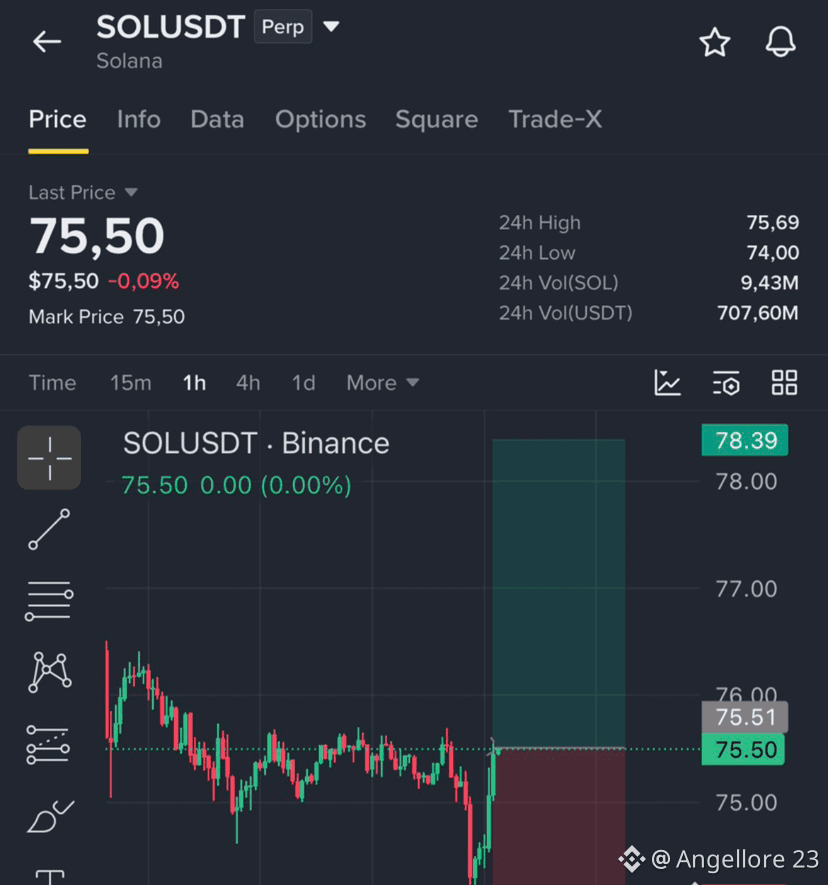Viewport: 828px width, 885px height.
Task: Select the 4h chart interval
Action: [x=248, y=383]
